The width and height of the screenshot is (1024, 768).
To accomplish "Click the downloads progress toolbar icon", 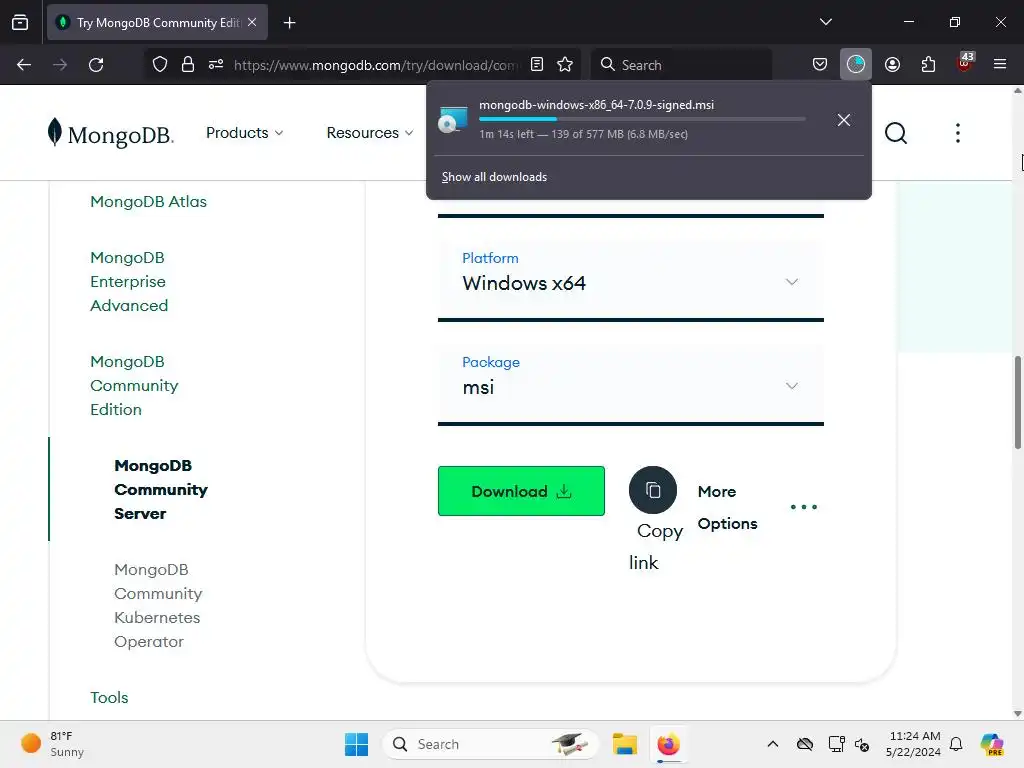I will click(x=856, y=64).
